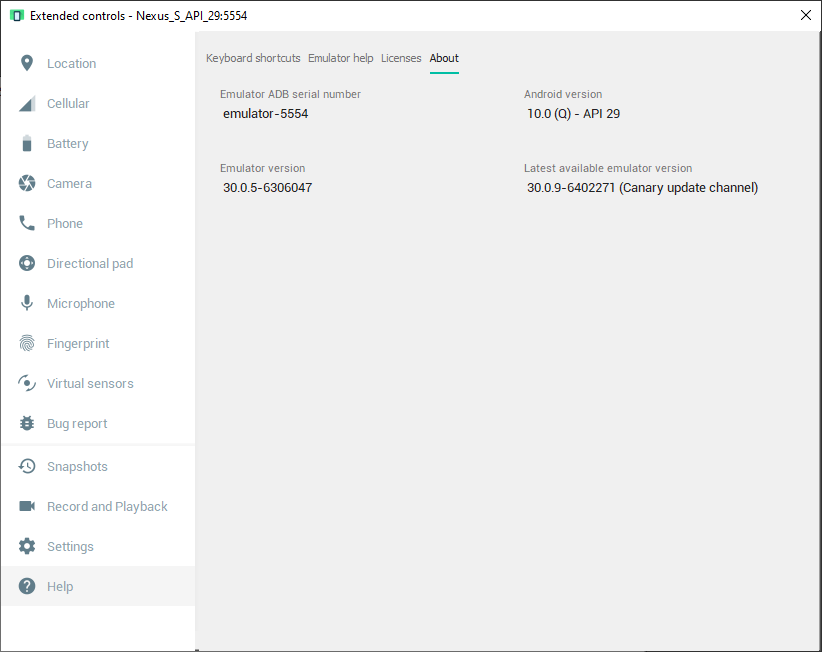Select the Directional pad icon
The width and height of the screenshot is (822, 652).
pyautogui.click(x=27, y=264)
